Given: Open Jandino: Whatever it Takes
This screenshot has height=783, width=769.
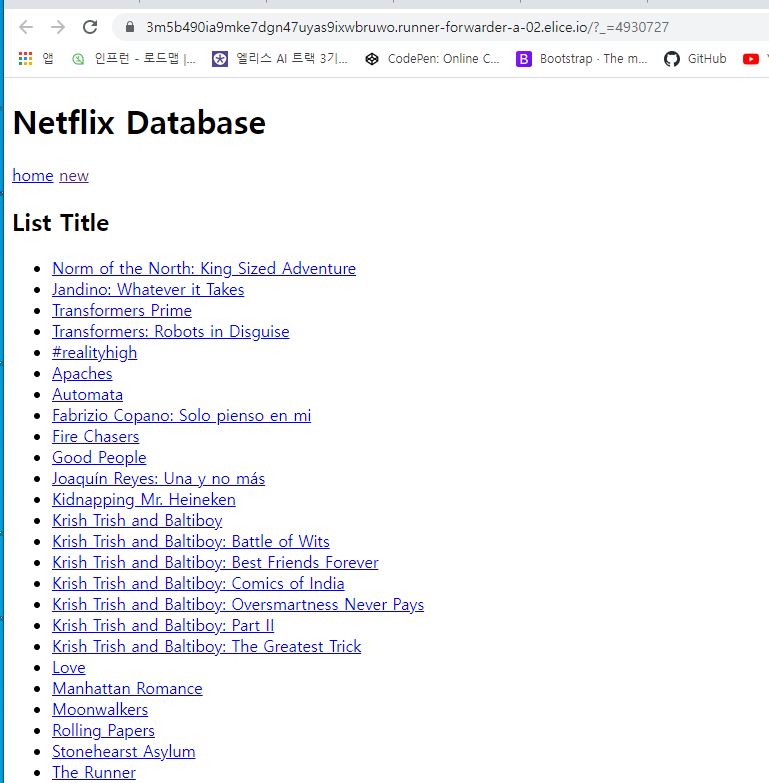Looking at the screenshot, I should [x=148, y=290].
